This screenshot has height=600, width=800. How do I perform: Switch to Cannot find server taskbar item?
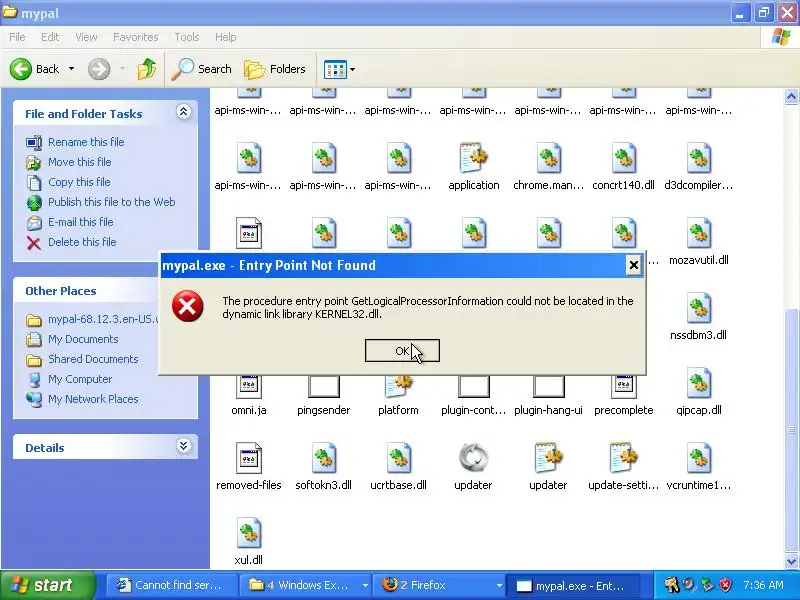point(172,585)
